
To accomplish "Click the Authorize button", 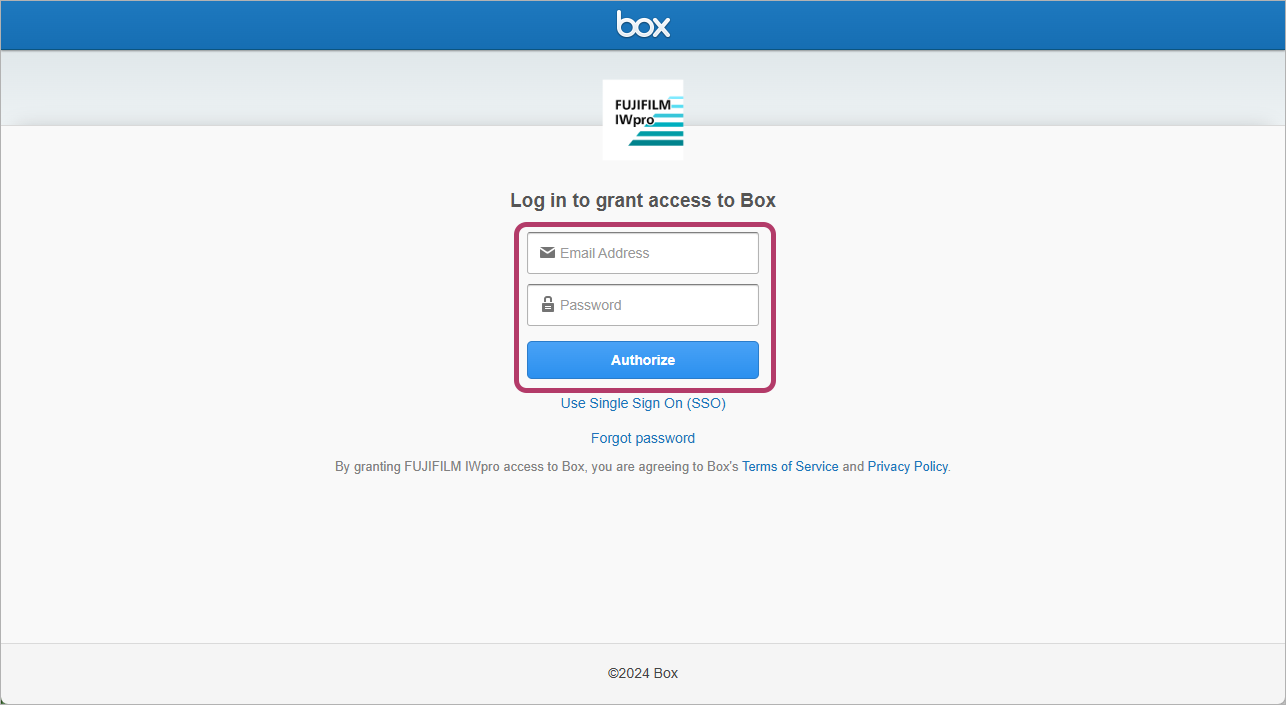I will point(643,360).
